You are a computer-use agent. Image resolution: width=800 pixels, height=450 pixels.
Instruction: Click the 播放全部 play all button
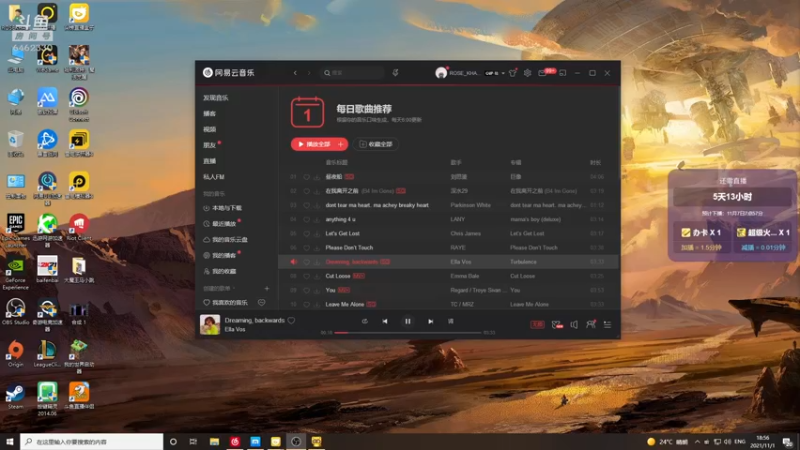point(313,144)
